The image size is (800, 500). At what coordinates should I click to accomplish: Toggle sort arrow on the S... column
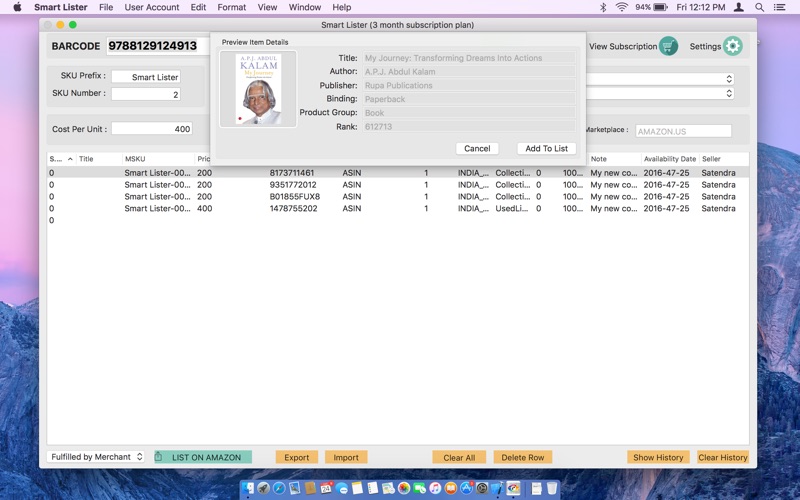coord(70,159)
